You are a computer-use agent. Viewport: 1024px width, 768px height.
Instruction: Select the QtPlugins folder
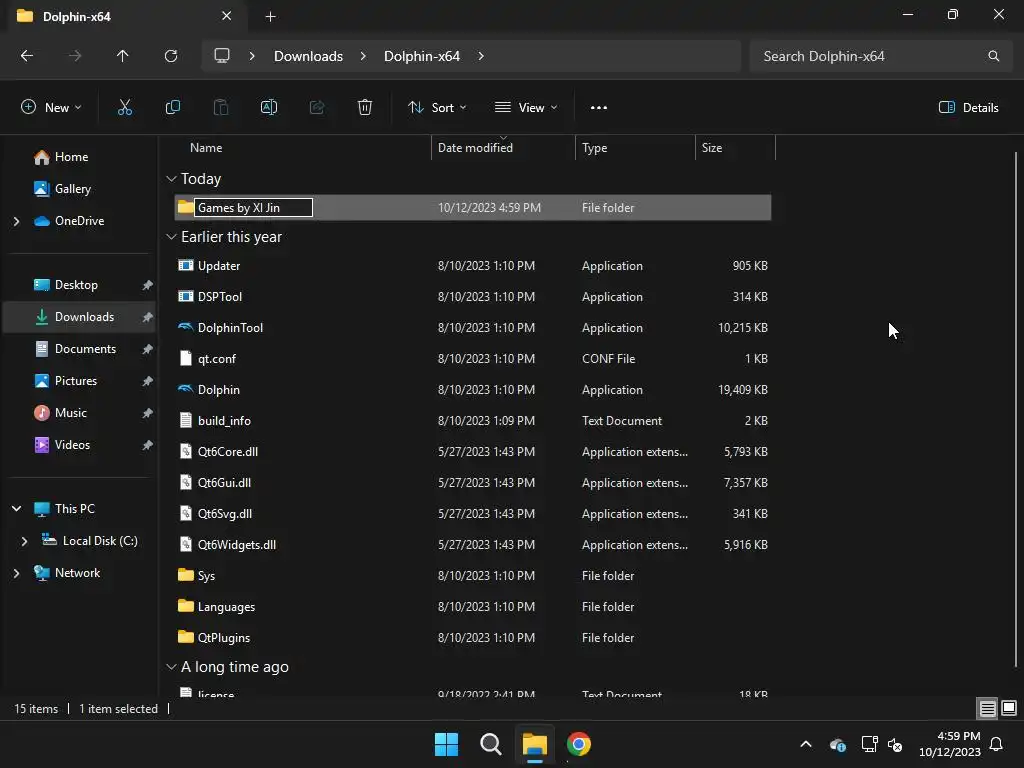(x=473, y=637)
